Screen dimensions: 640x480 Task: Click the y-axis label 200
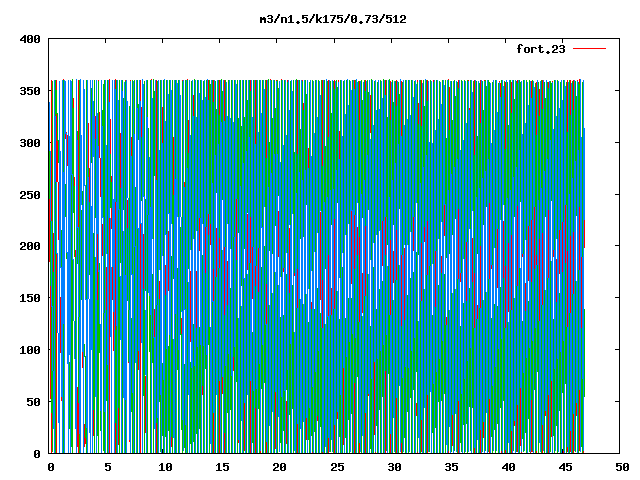tap(30, 246)
